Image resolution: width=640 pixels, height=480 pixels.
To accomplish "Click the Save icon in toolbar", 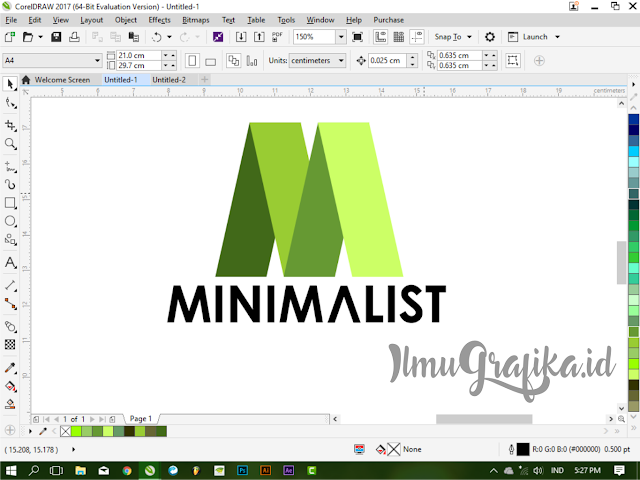I will (56, 37).
